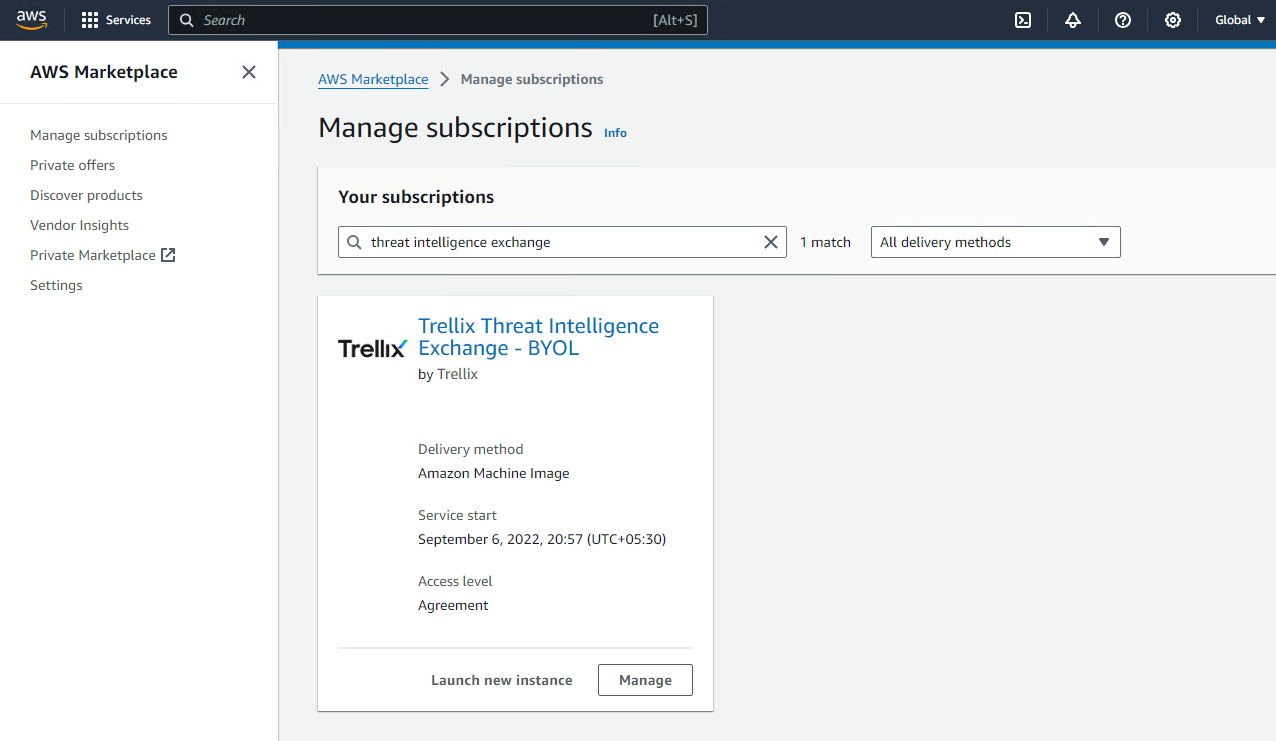
Task: Open the CloudShell terminal icon
Action: [1023, 20]
